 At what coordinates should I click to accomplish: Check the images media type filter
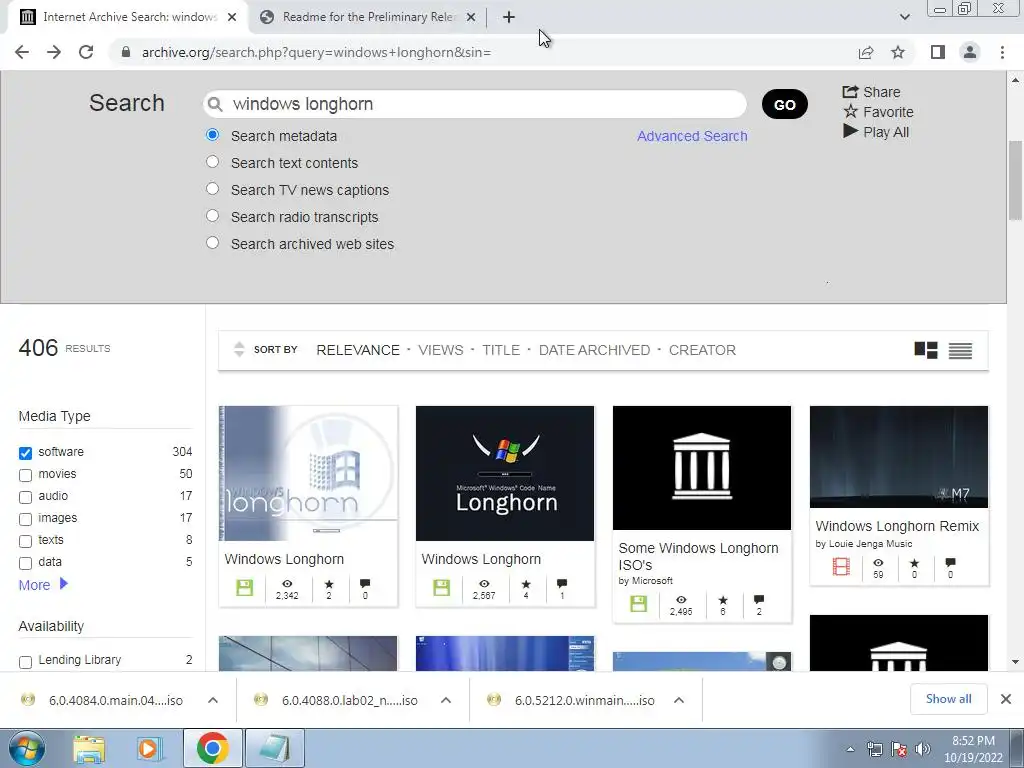[x=25, y=520]
